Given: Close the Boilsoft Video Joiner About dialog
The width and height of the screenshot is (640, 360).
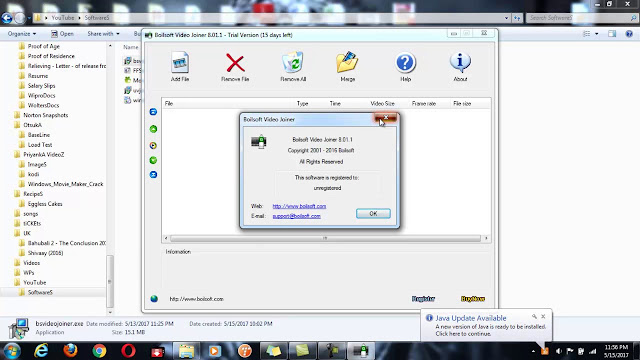Looking at the screenshot, I should click(385, 118).
